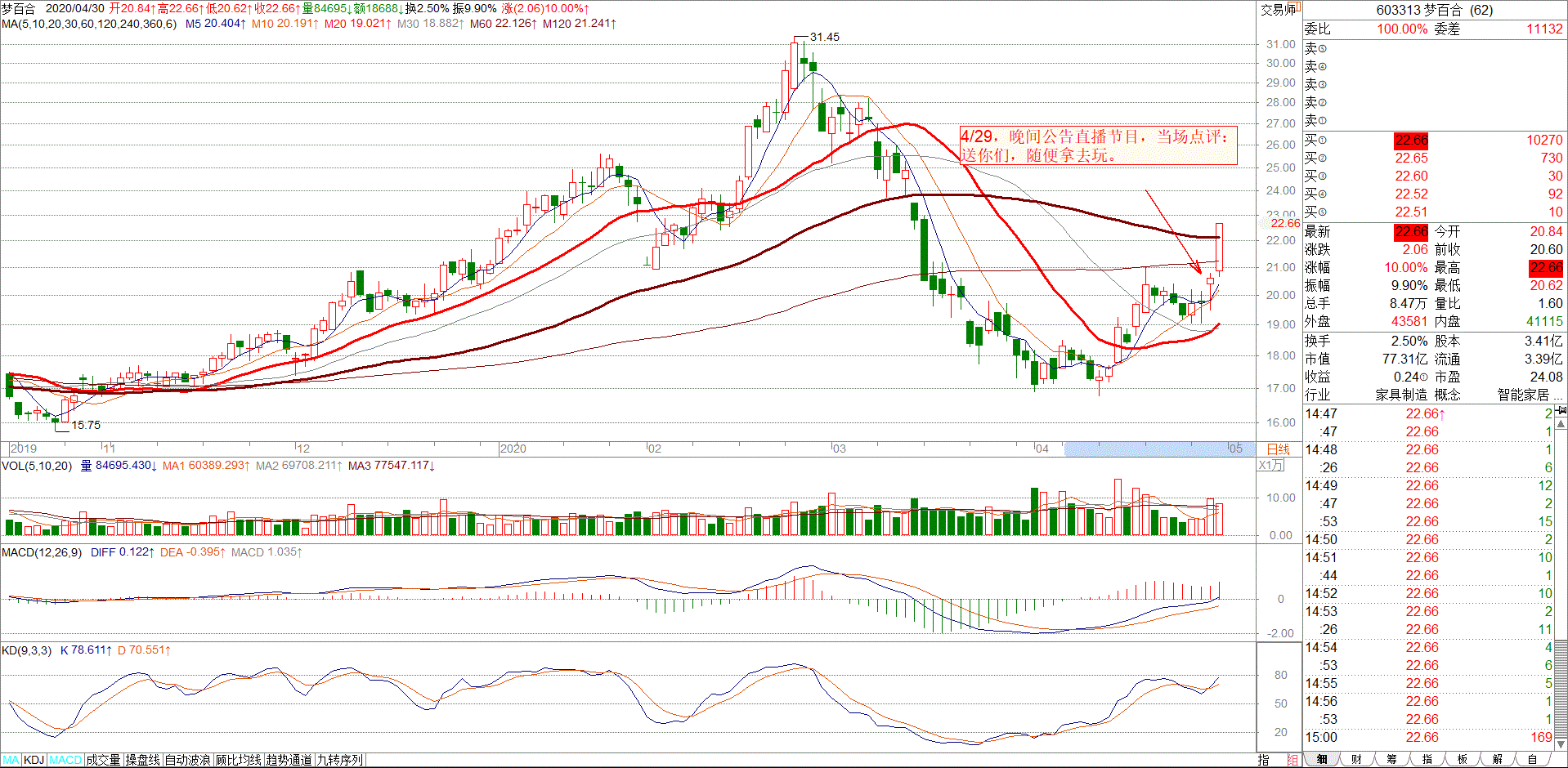Click the M120 21.241 moving average readout
The height and width of the screenshot is (768, 1568).
(x=580, y=24)
